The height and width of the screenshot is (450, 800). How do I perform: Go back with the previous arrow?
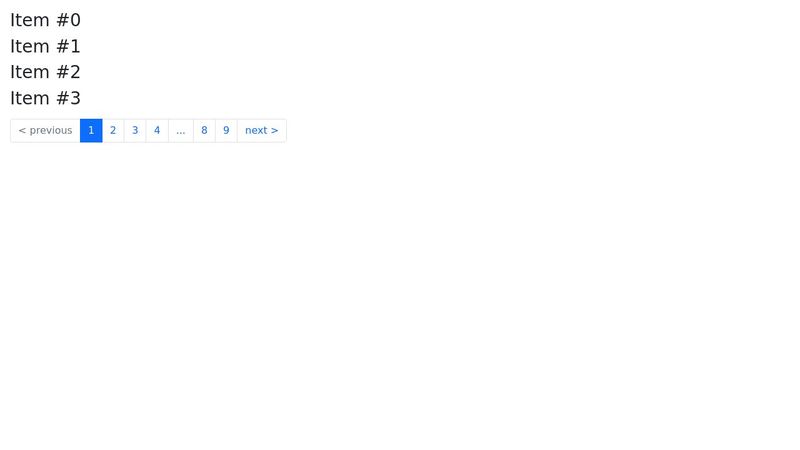(45, 131)
